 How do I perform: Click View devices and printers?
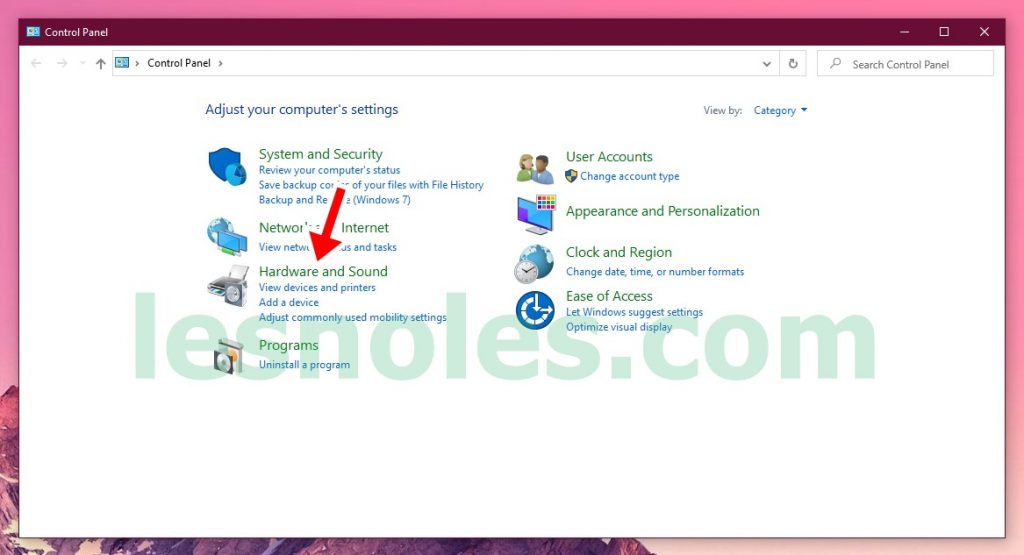[x=317, y=287]
